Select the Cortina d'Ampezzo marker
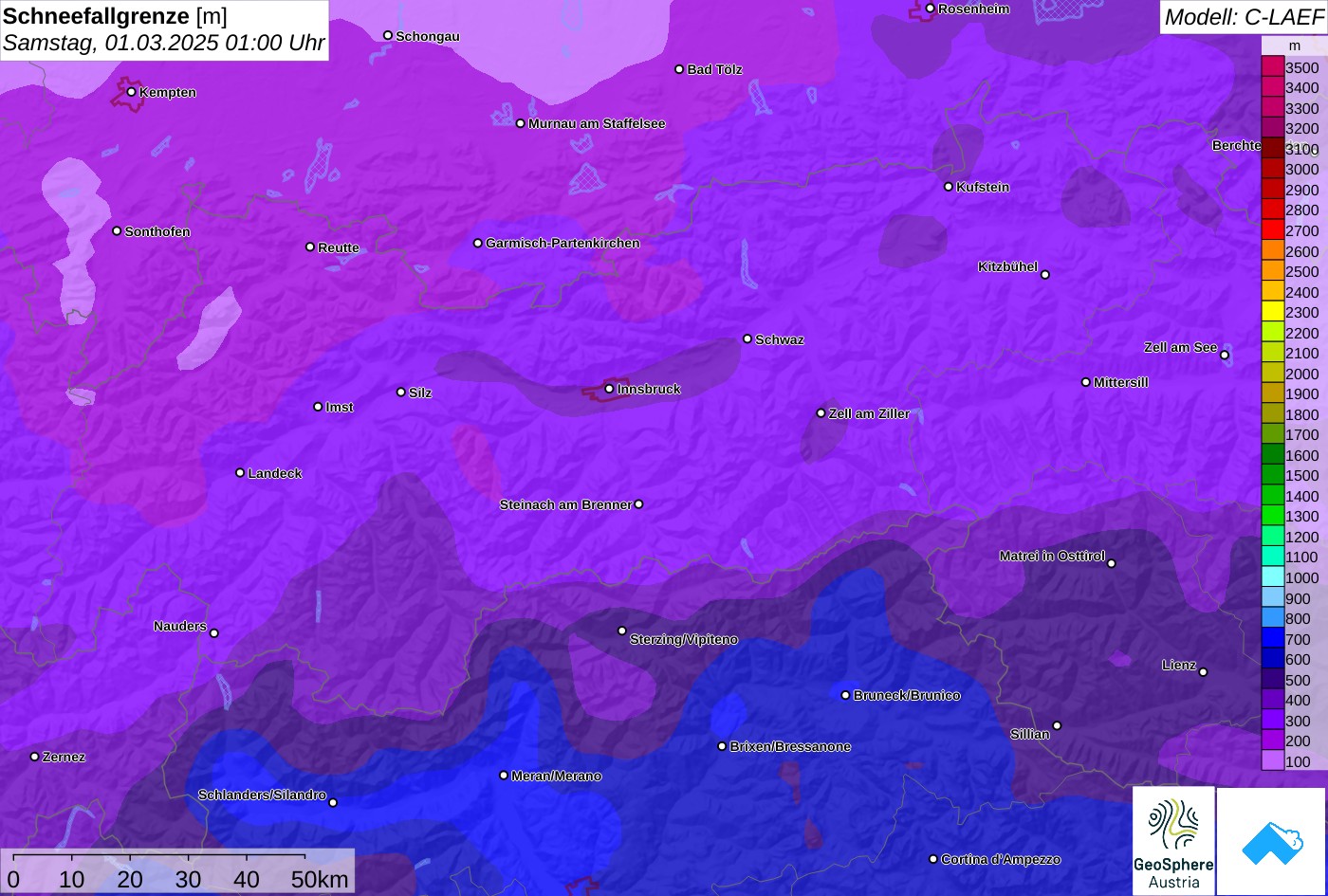Screen dimensions: 1328x896 pyautogui.click(x=933, y=859)
